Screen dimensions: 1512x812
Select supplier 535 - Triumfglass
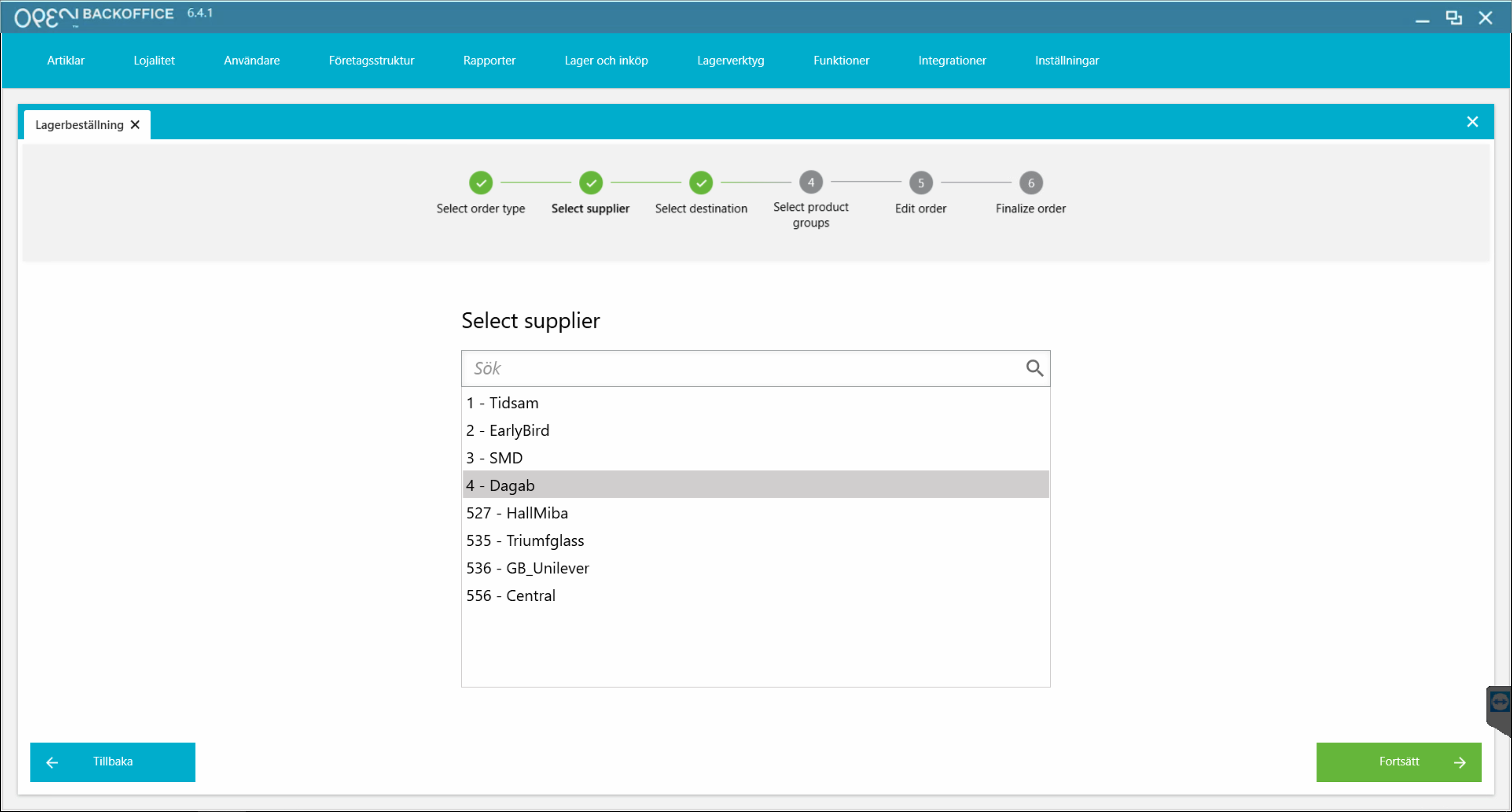[x=756, y=540]
